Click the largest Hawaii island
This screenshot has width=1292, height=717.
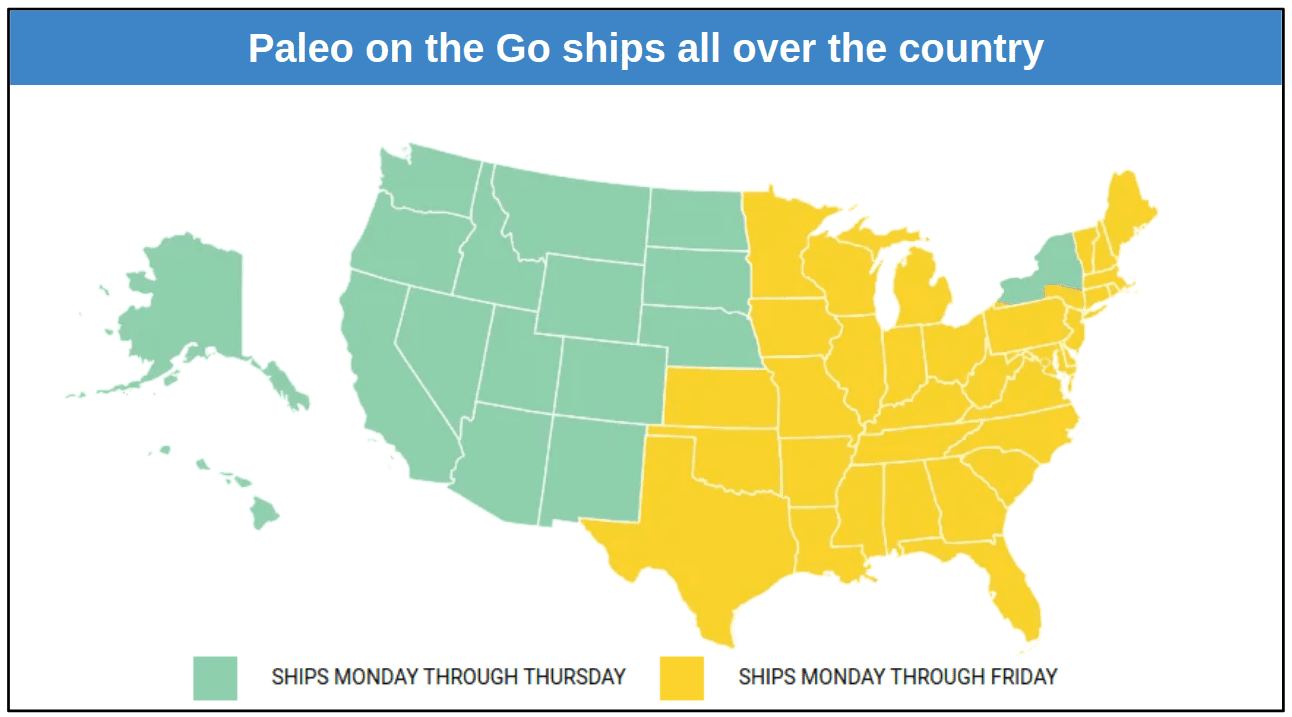264,514
